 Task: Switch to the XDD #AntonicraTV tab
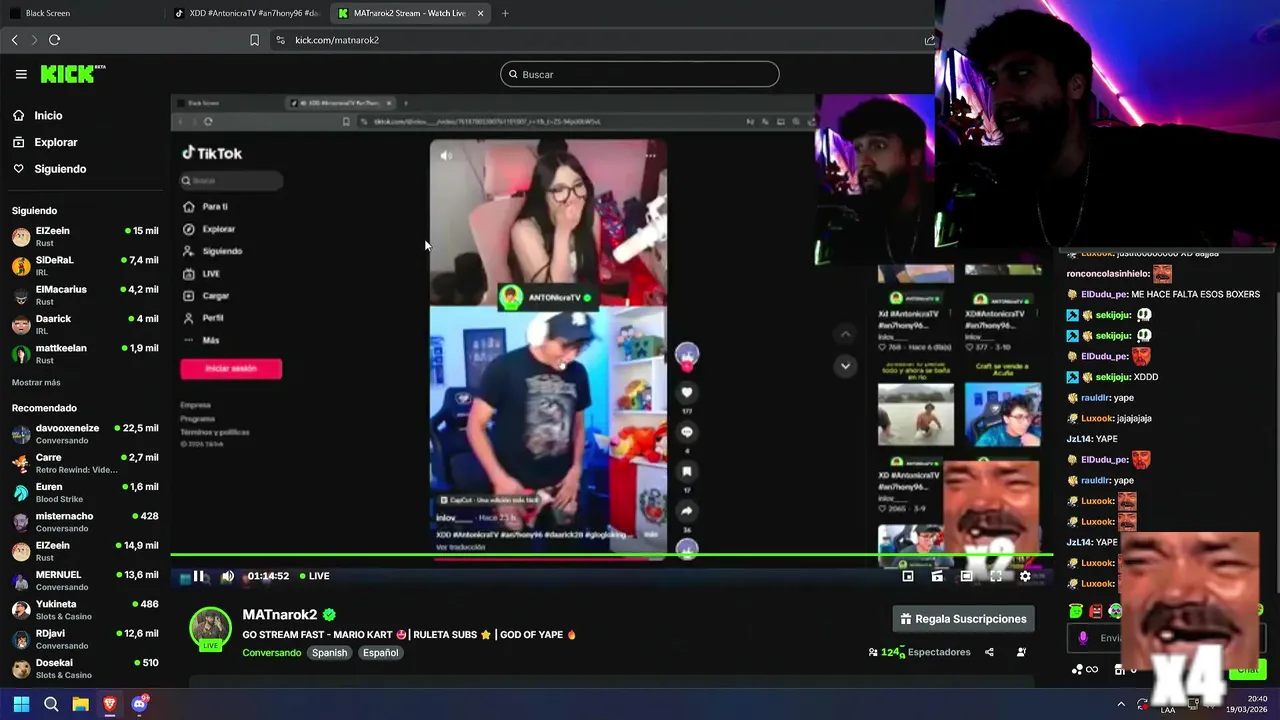point(245,13)
